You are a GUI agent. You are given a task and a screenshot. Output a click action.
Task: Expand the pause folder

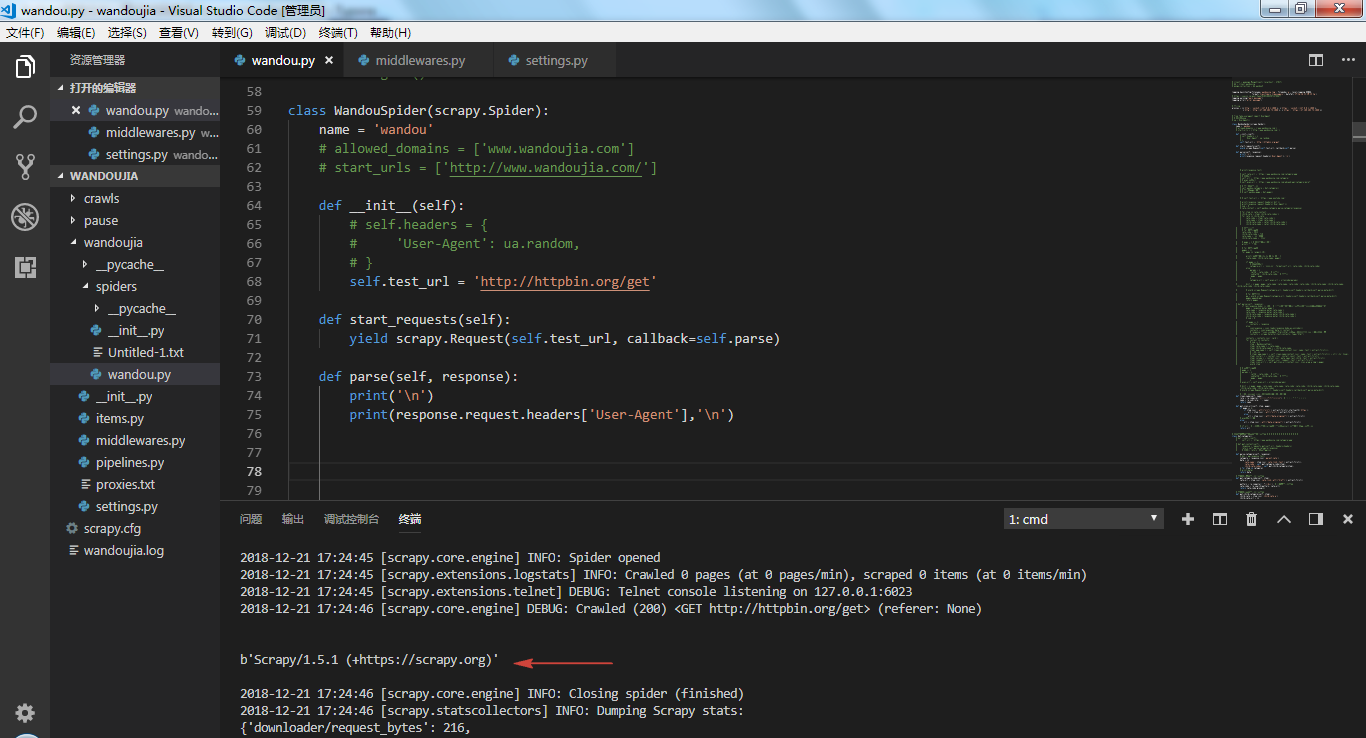135,220
